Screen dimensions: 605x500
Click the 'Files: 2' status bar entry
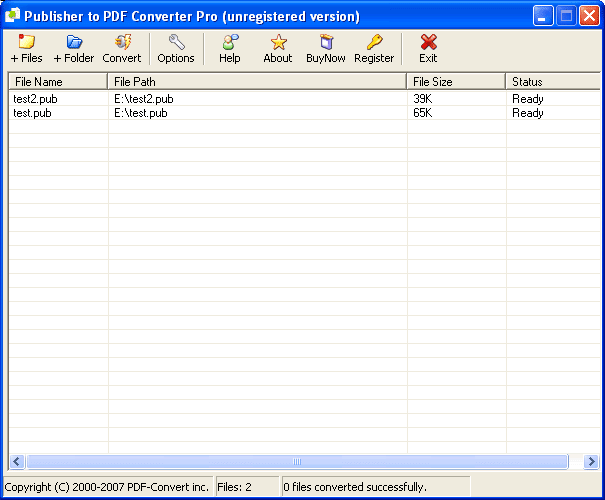coord(234,487)
